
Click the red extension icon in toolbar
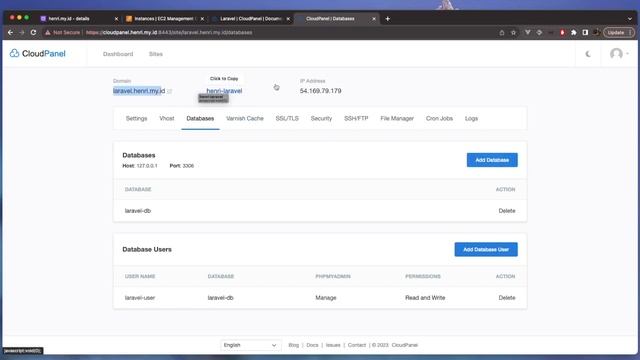(562, 32)
